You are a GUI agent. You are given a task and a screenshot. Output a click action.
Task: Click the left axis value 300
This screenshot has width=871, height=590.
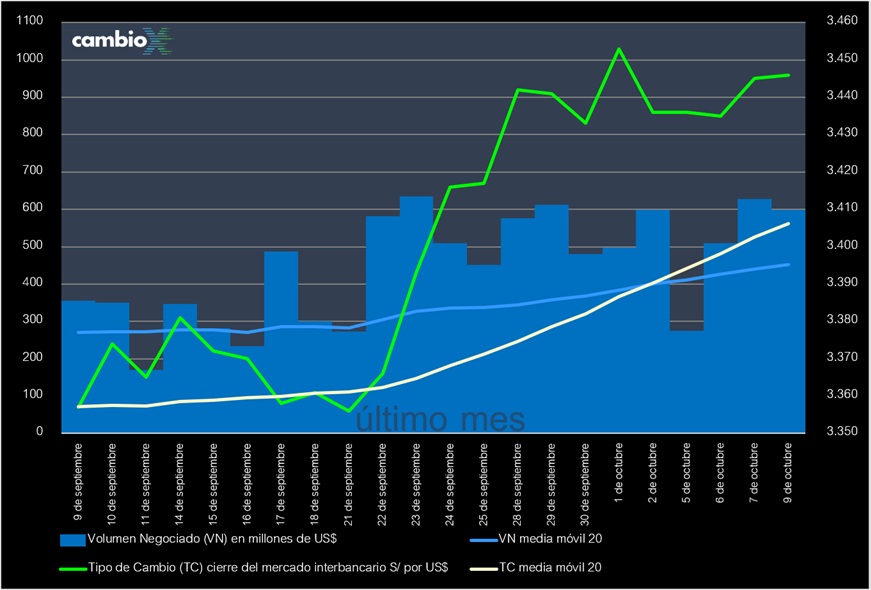point(34,321)
